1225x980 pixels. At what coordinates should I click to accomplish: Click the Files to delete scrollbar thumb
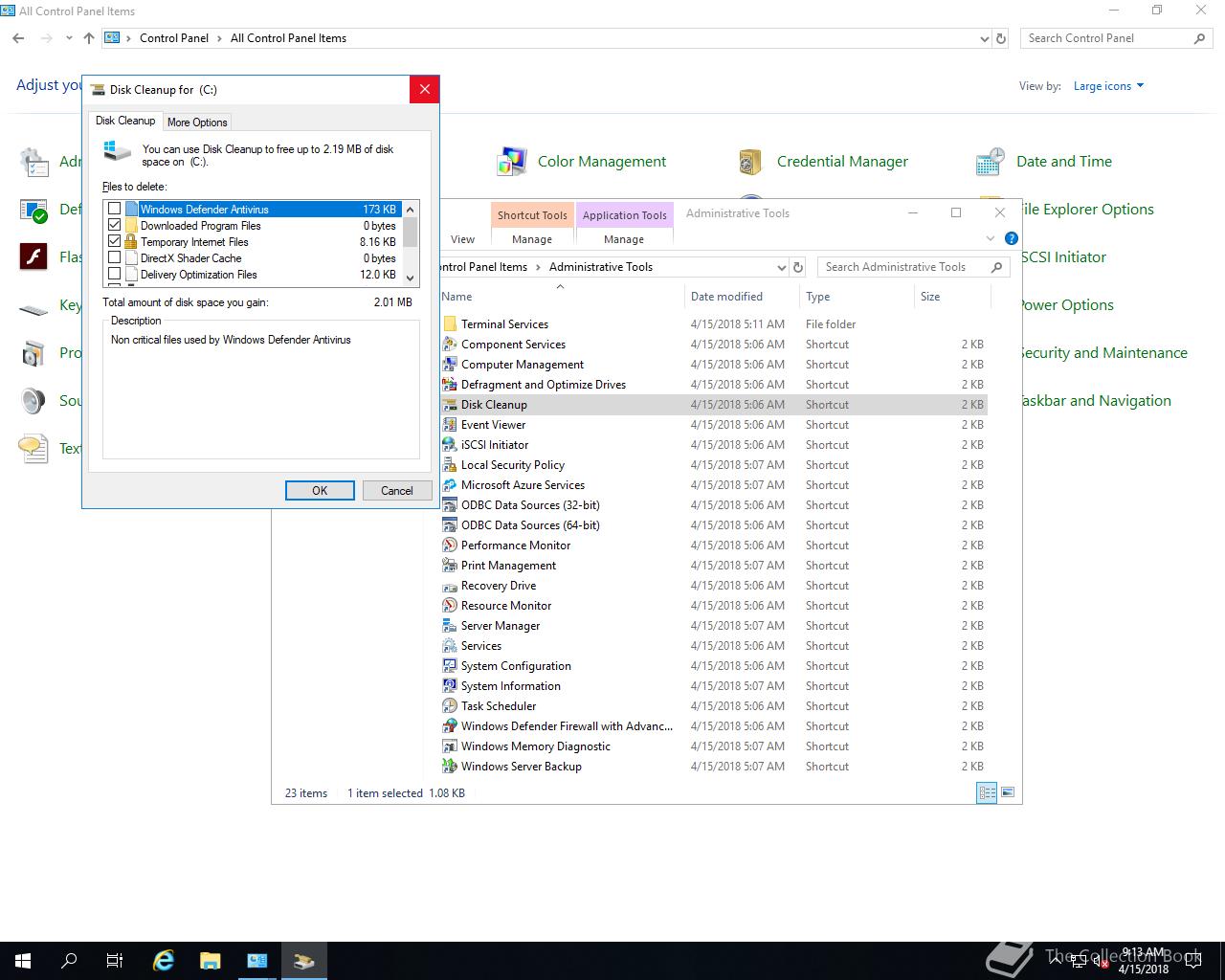tap(411, 232)
